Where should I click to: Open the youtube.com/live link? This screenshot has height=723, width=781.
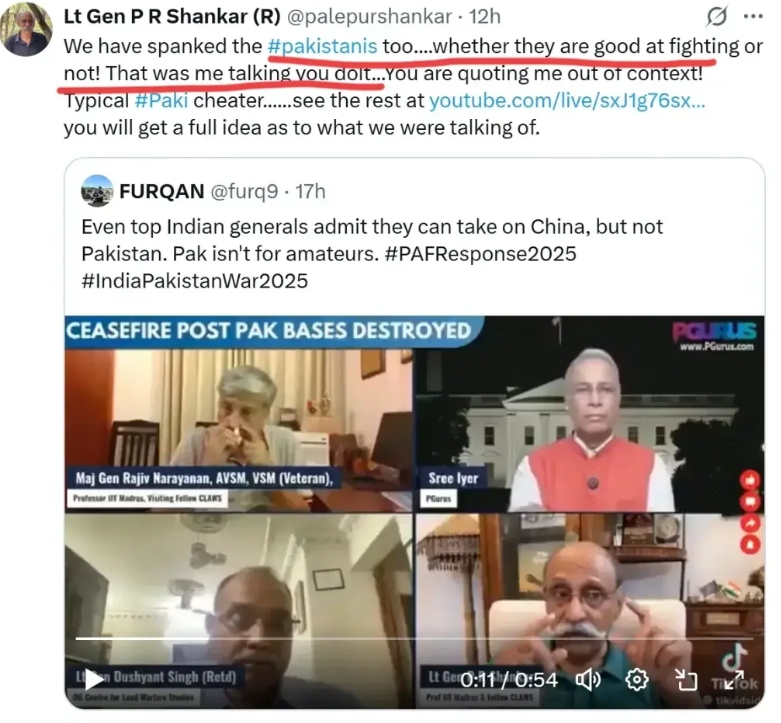point(567,101)
